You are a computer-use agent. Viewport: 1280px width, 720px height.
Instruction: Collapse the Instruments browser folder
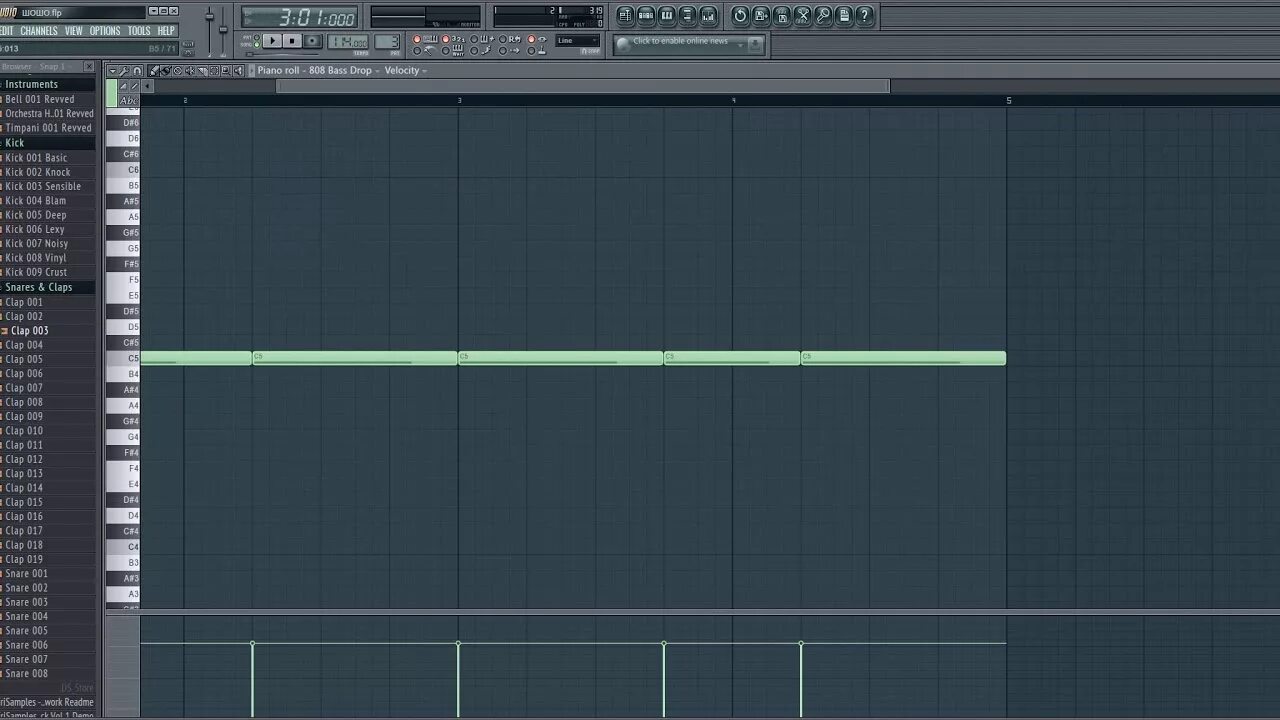[31, 84]
